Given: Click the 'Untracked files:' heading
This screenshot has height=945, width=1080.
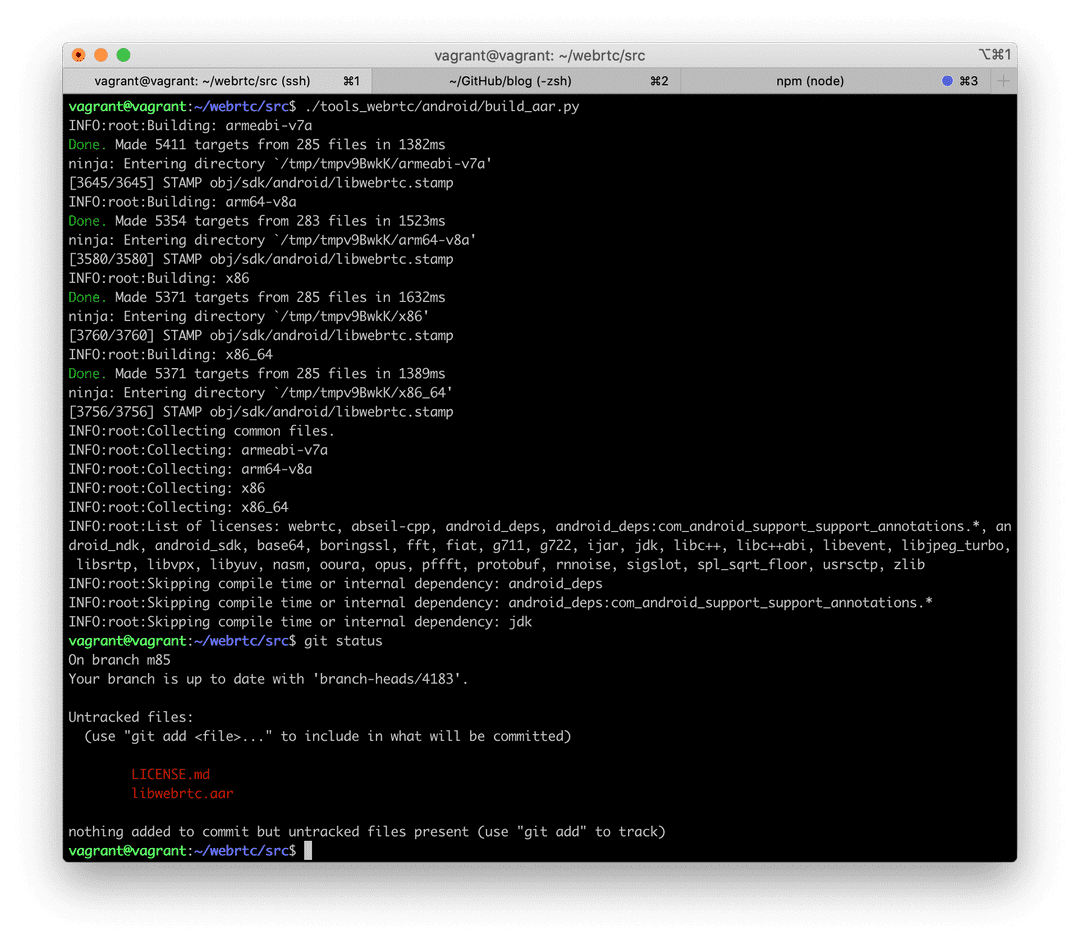Looking at the screenshot, I should (x=131, y=718).
